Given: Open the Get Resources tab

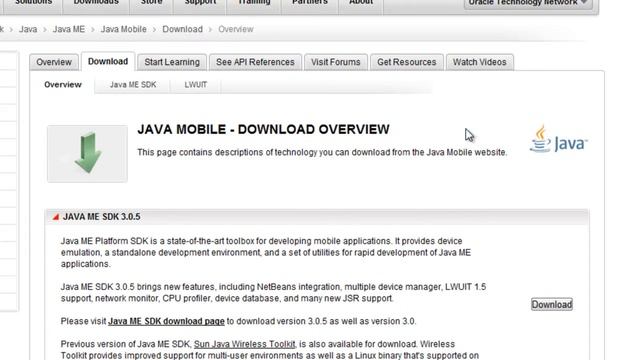Looking at the screenshot, I should (407, 62).
